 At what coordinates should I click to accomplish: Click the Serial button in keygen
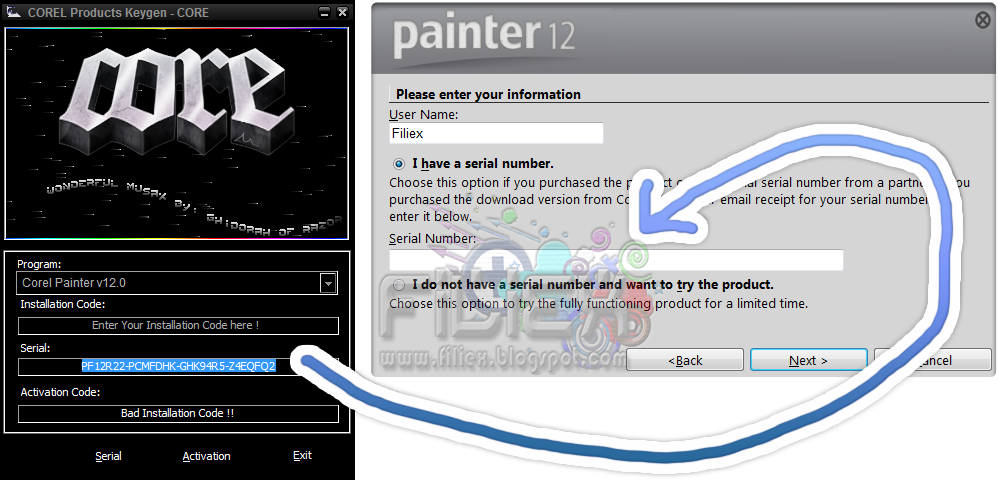pos(108,456)
